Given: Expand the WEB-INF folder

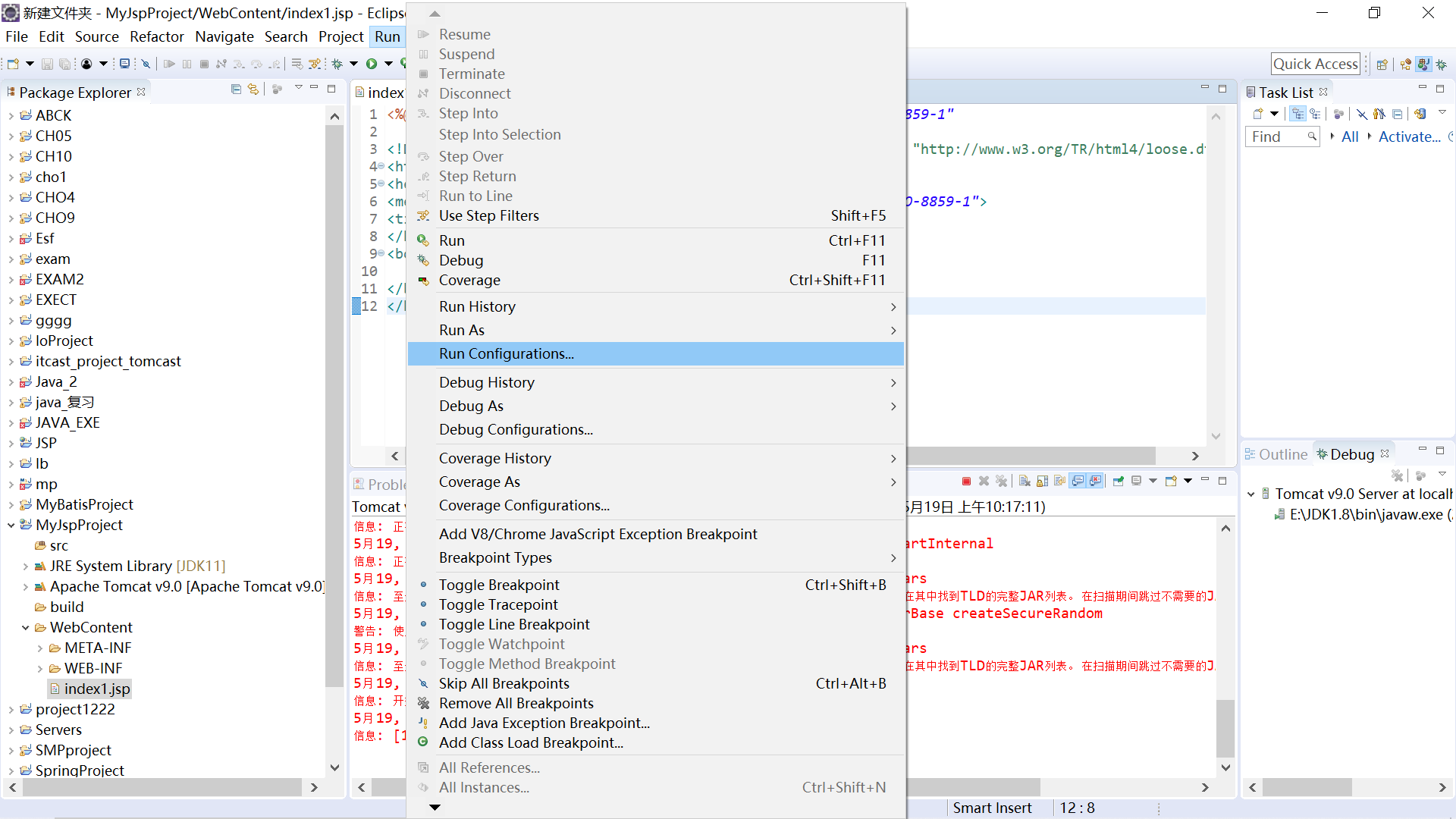Looking at the screenshot, I should click(x=40, y=669).
